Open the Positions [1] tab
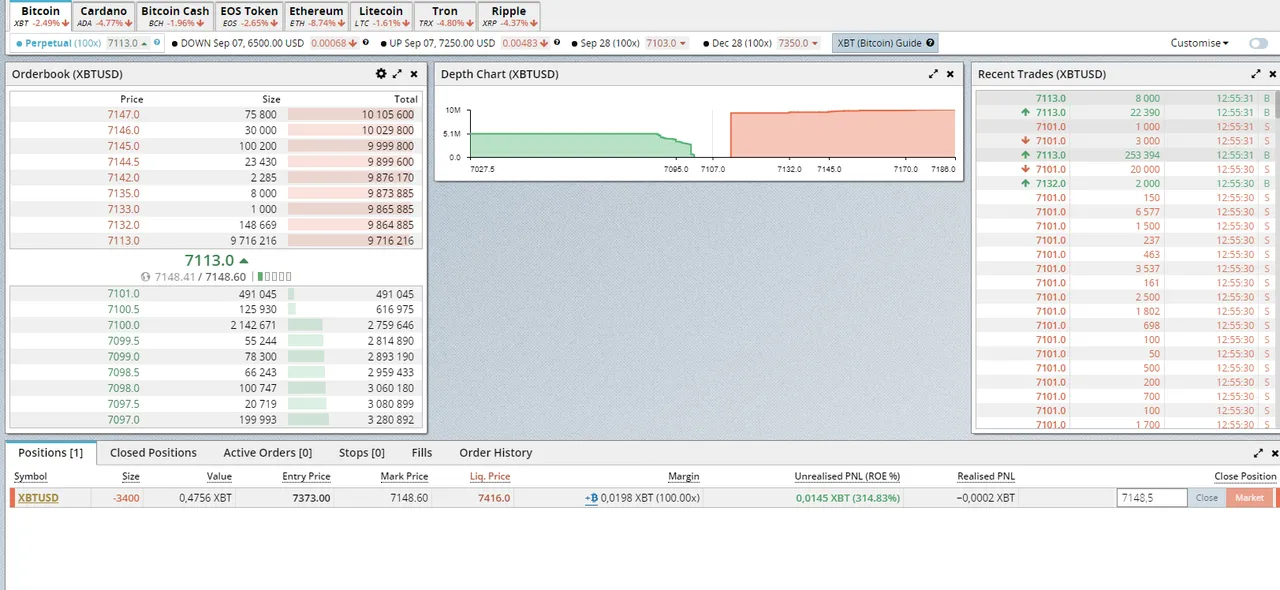Viewport: 1280px width, 590px height. (50, 453)
